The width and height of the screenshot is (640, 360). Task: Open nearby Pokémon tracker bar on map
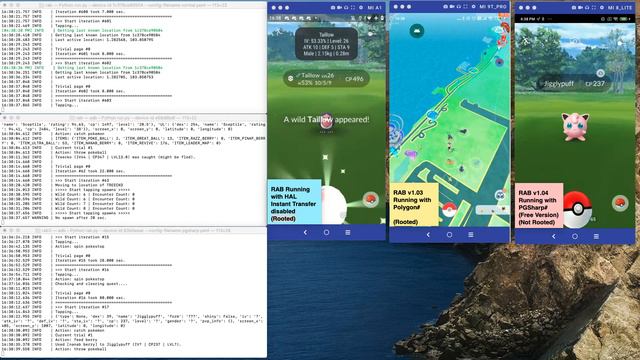tap(493, 210)
